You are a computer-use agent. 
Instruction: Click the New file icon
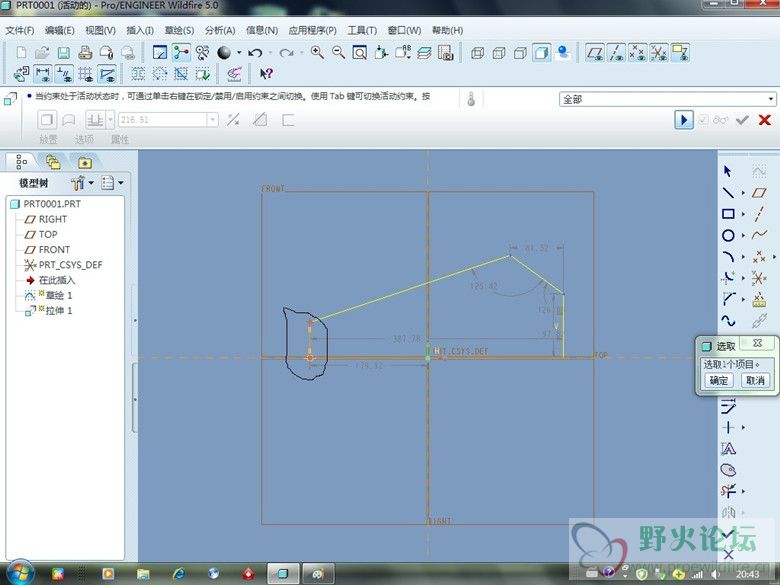pyautogui.click(x=21, y=53)
